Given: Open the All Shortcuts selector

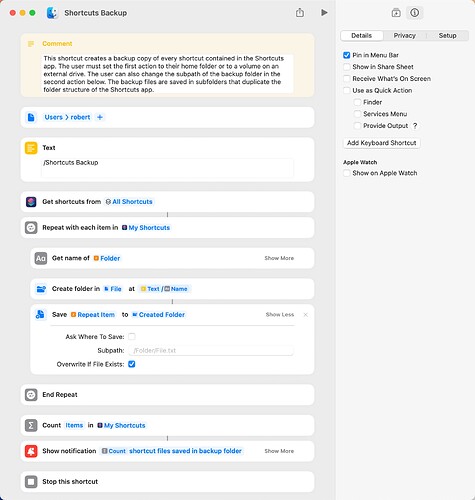Looking at the screenshot, I should [x=129, y=202].
